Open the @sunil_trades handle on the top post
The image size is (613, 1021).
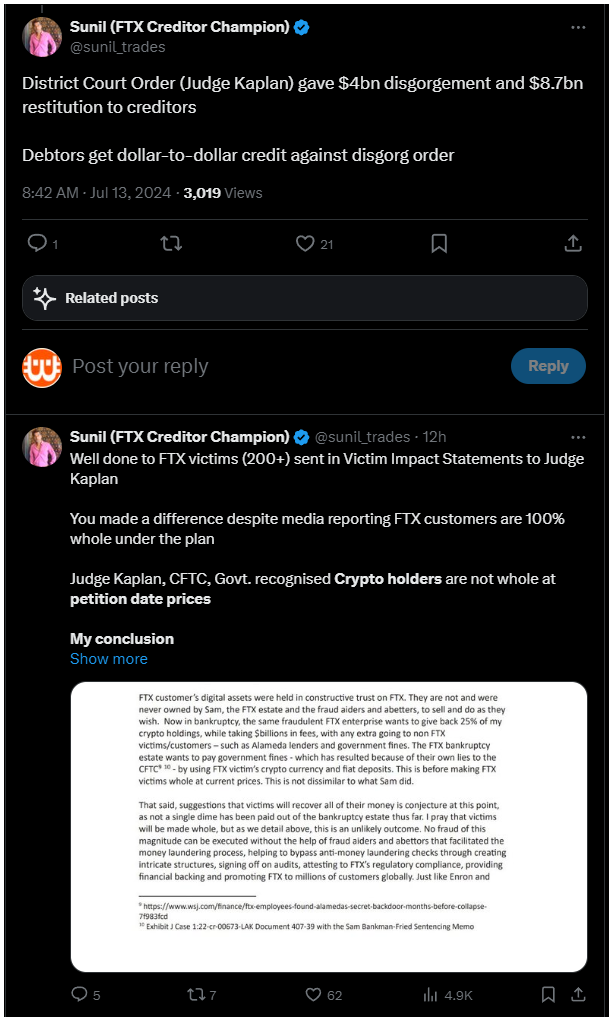[117, 47]
